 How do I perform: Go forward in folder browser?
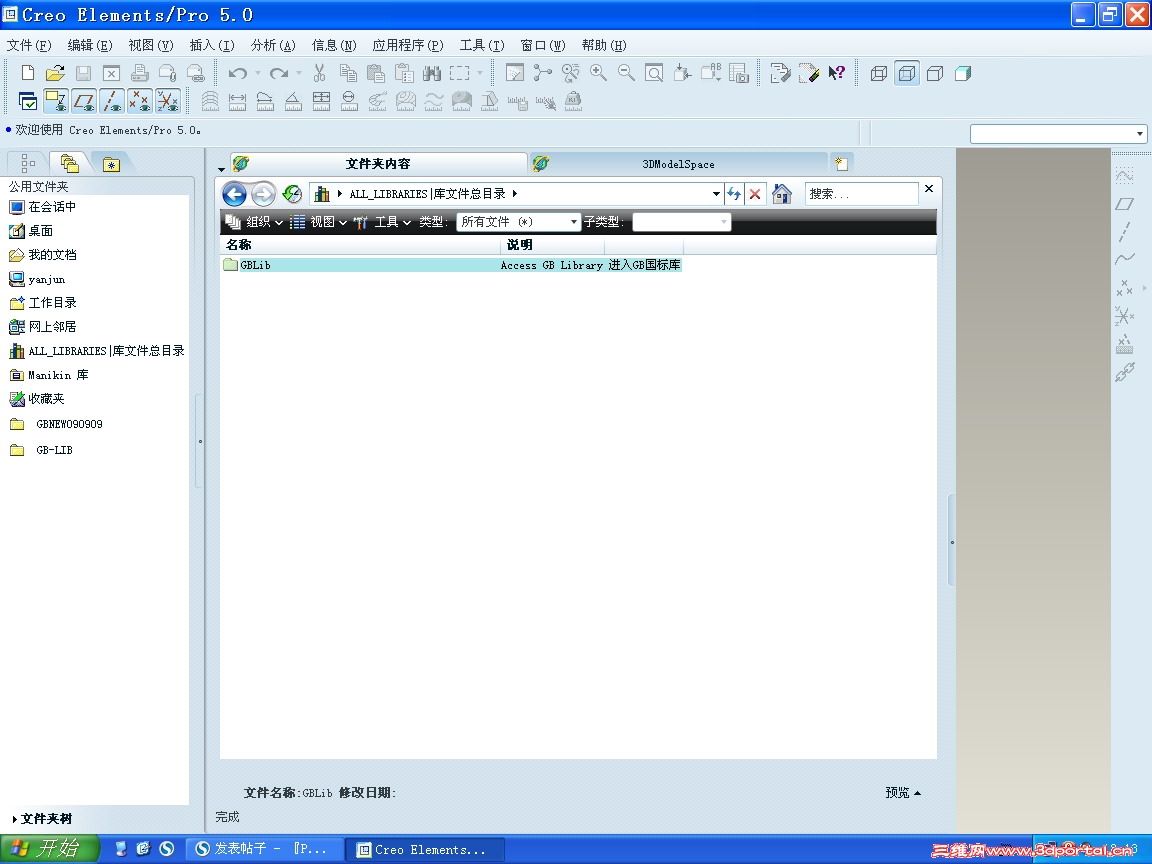click(263, 194)
